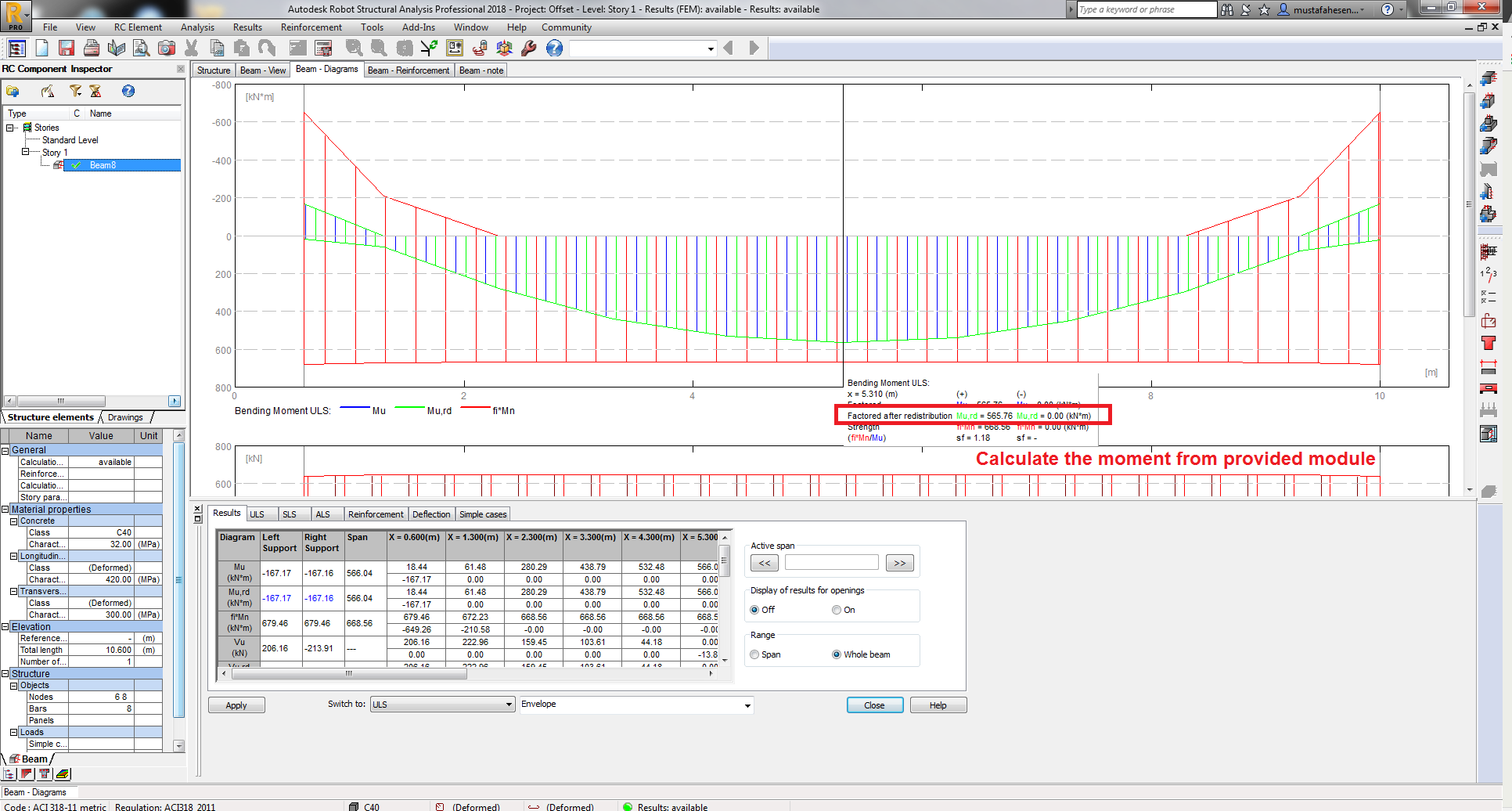Save project with the red floppy icon

tap(67, 49)
